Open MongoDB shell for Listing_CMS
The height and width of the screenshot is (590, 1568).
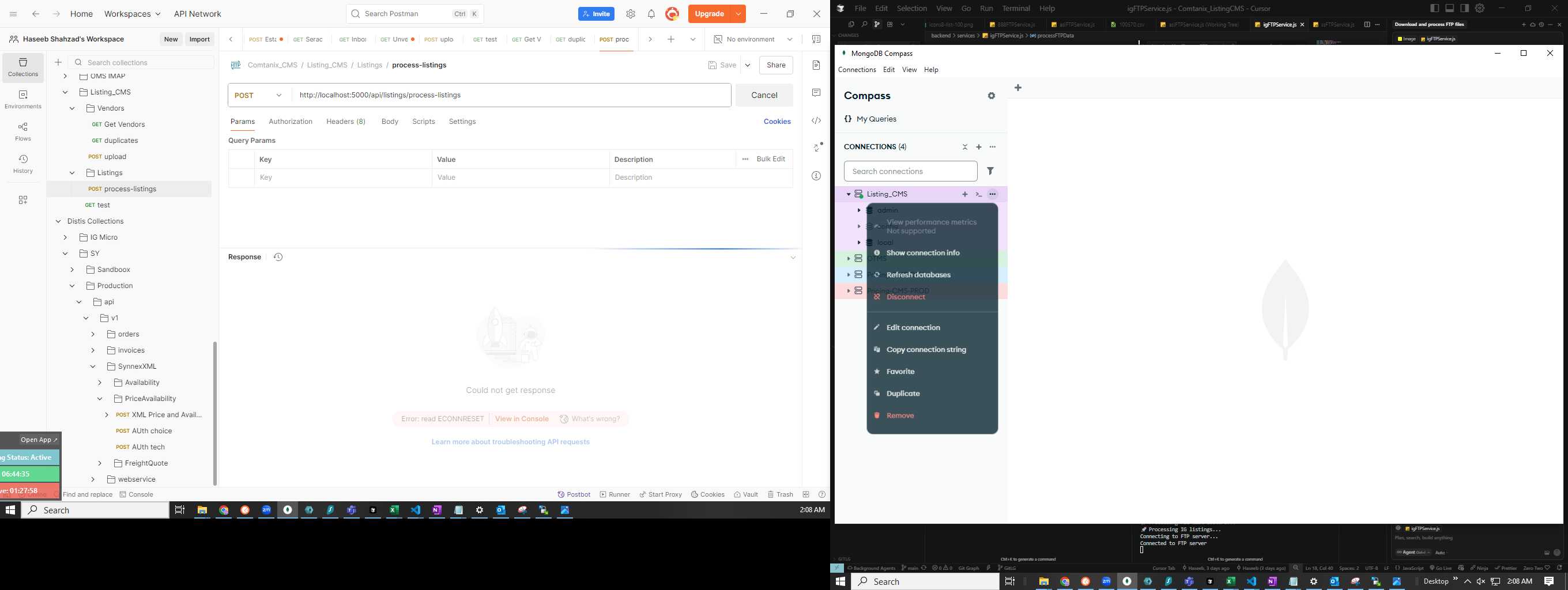tap(979, 195)
